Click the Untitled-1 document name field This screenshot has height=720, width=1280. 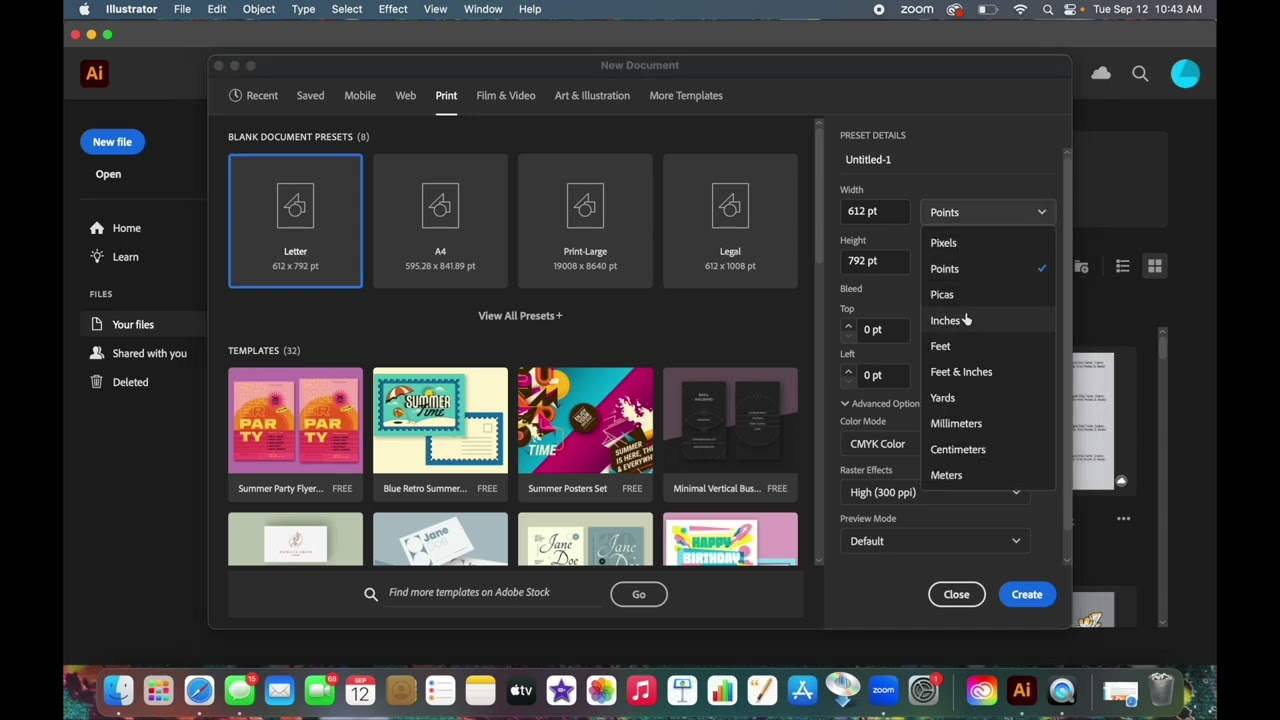[948, 160]
